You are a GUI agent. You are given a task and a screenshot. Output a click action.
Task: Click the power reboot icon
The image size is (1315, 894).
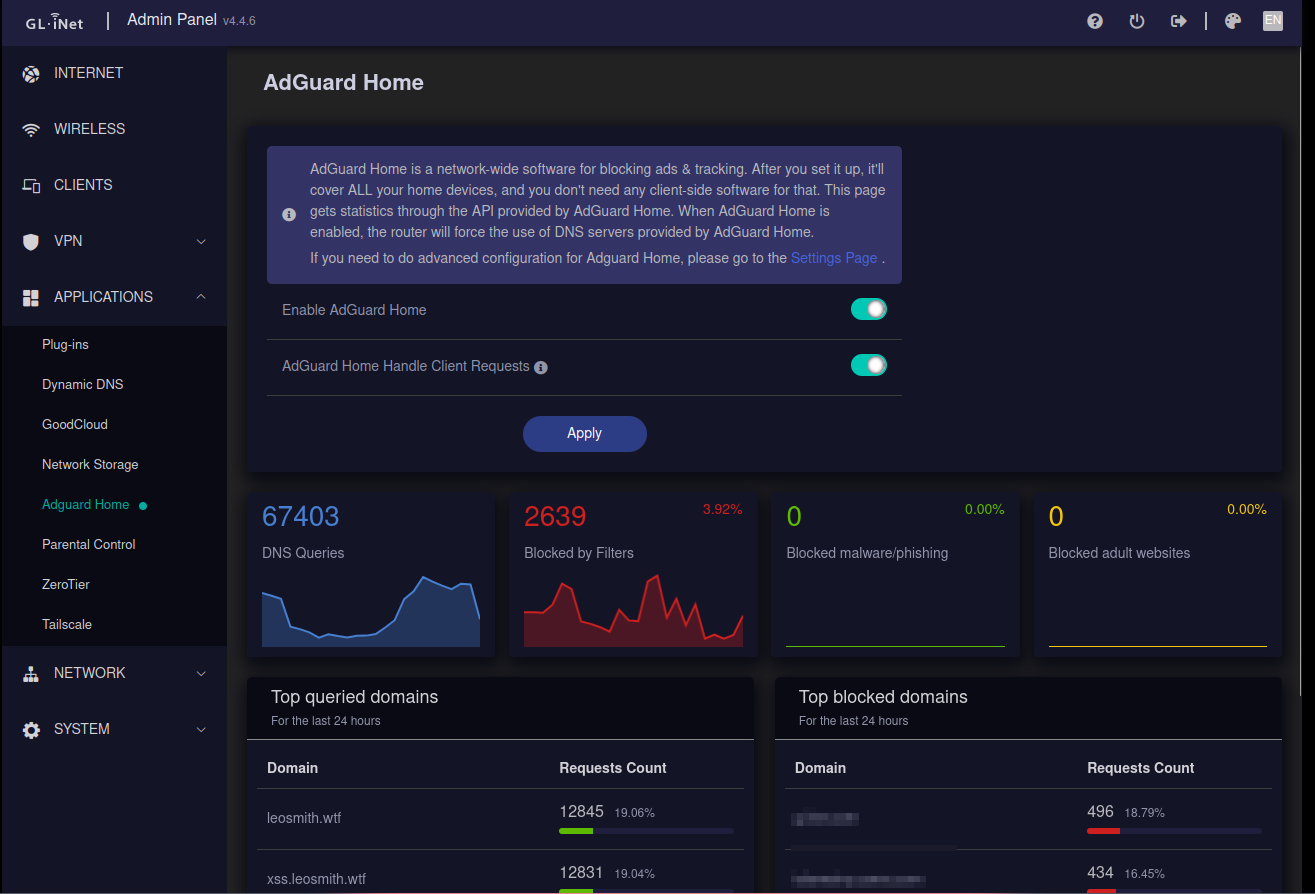(x=1137, y=21)
